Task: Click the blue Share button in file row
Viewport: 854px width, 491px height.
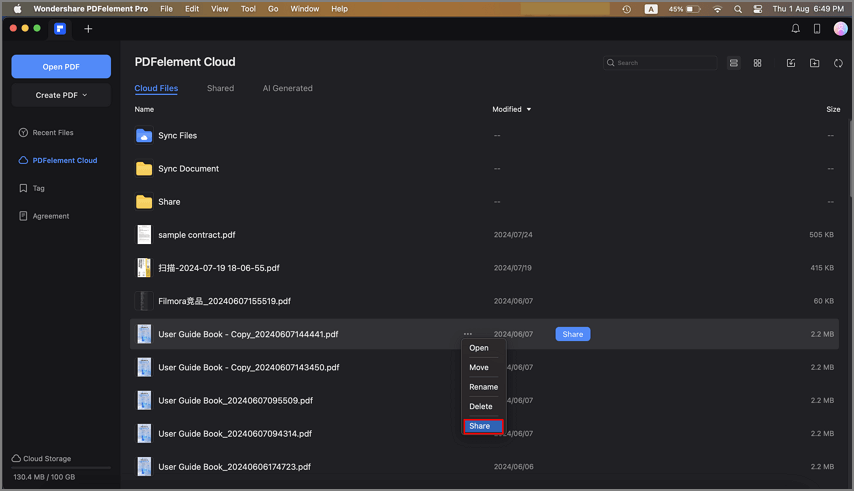Action: click(x=572, y=334)
